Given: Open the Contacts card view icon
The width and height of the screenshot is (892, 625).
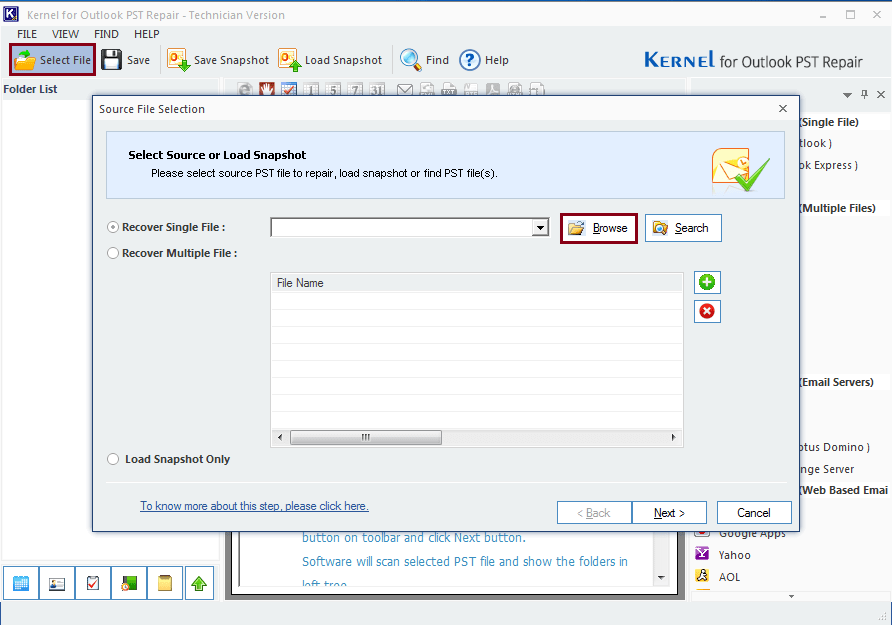Looking at the screenshot, I should pyautogui.click(x=57, y=583).
